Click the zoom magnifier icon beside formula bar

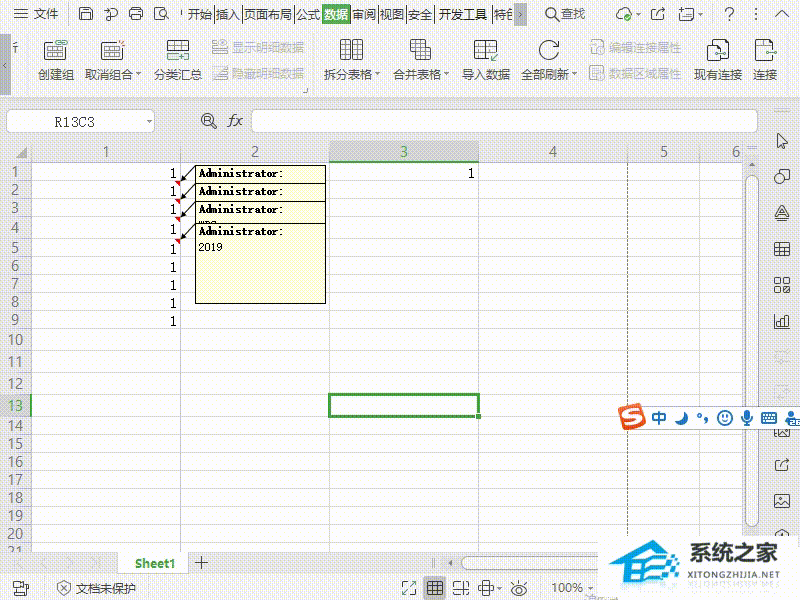(x=209, y=121)
